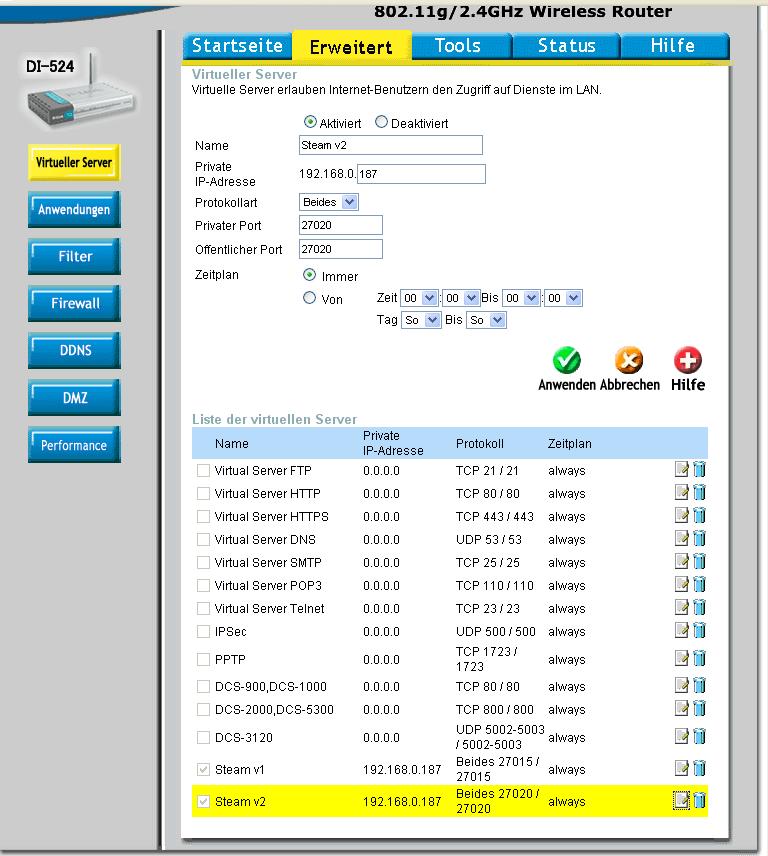Image resolution: width=768 pixels, height=856 pixels.
Task: Click the Privater Port input field
Action: (341, 225)
